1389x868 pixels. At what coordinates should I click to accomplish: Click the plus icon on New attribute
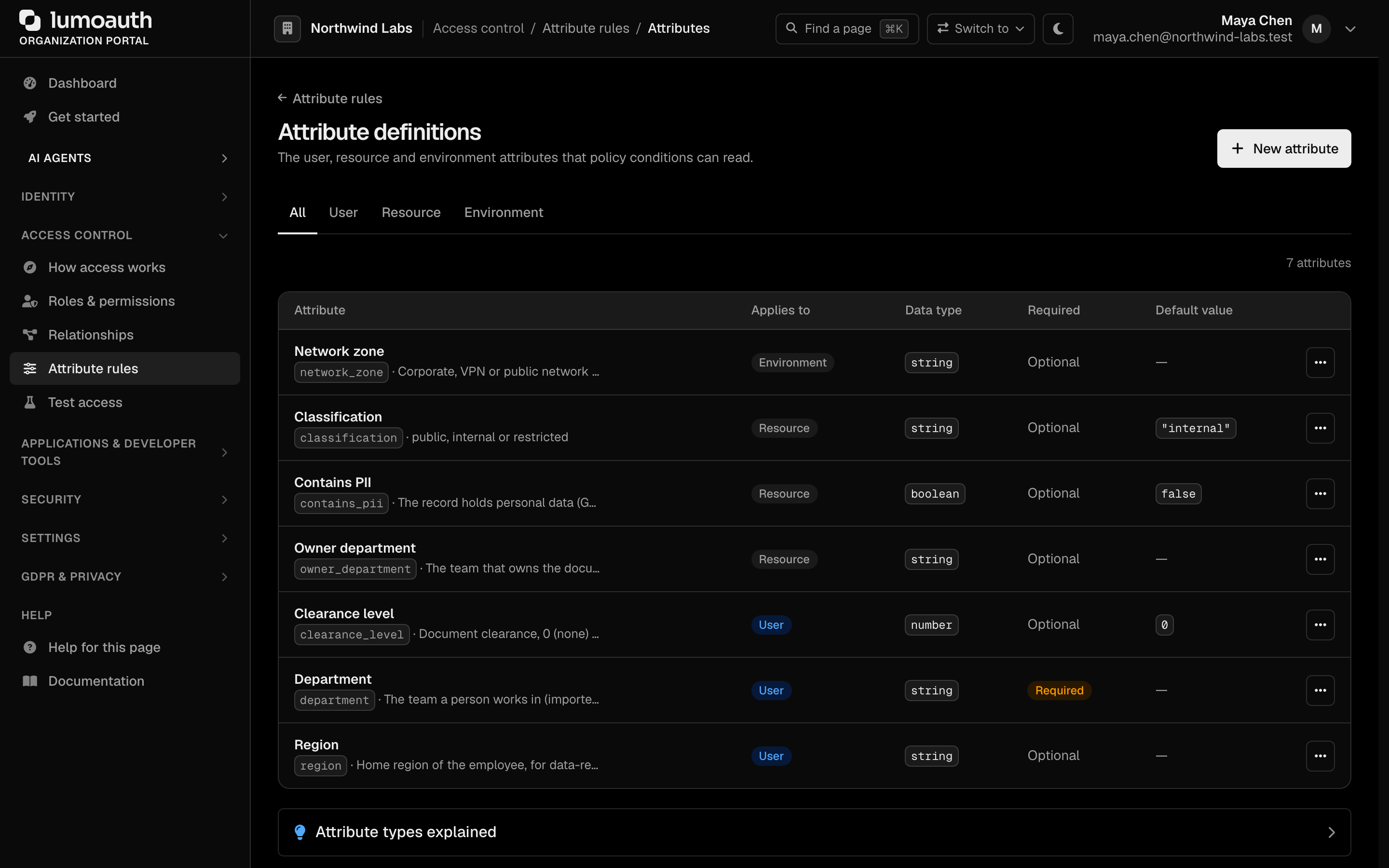coord(1238,149)
